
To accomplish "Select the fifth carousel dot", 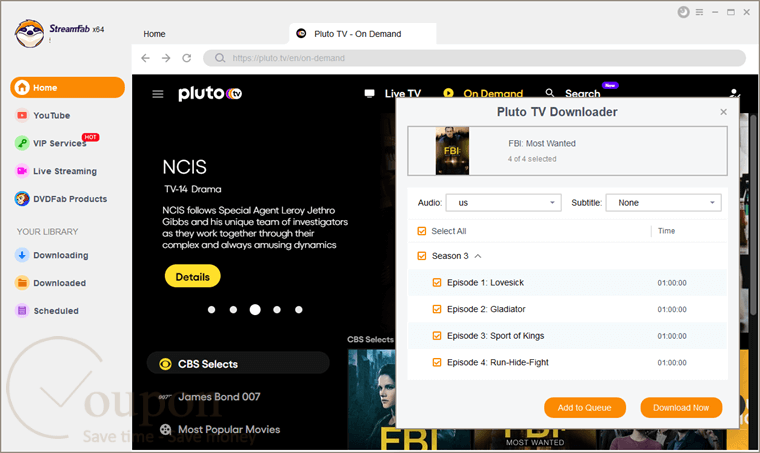I will 299,310.
